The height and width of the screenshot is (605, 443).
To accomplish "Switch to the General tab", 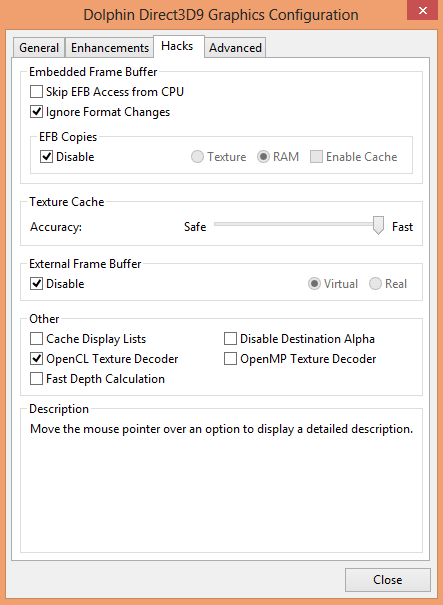I will click(39, 47).
